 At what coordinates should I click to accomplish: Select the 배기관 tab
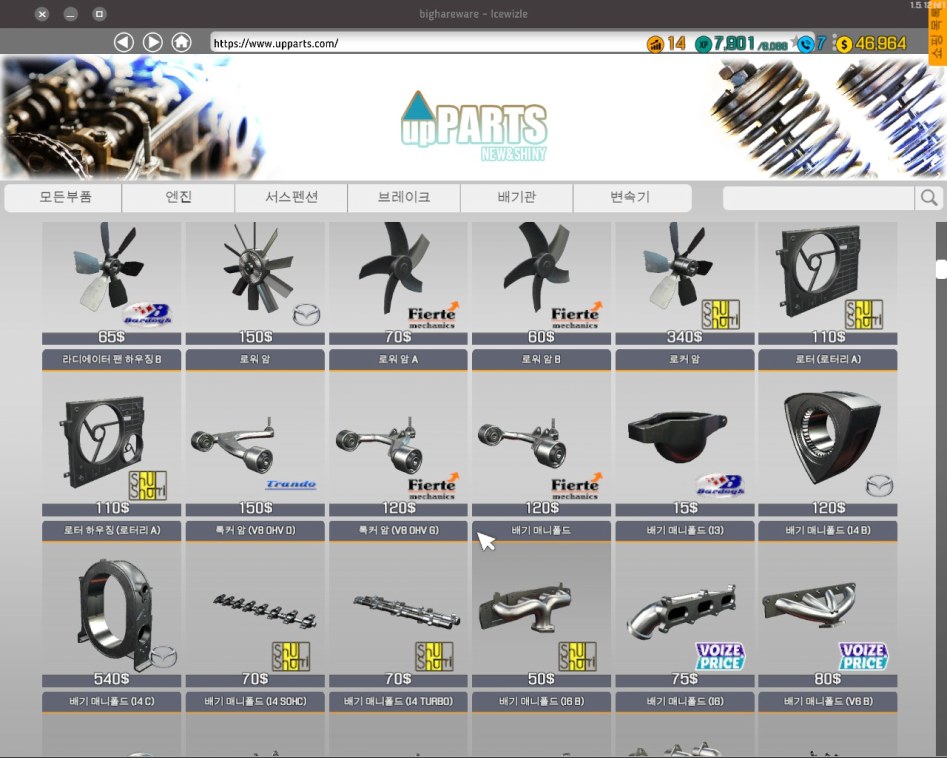pos(517,198)
